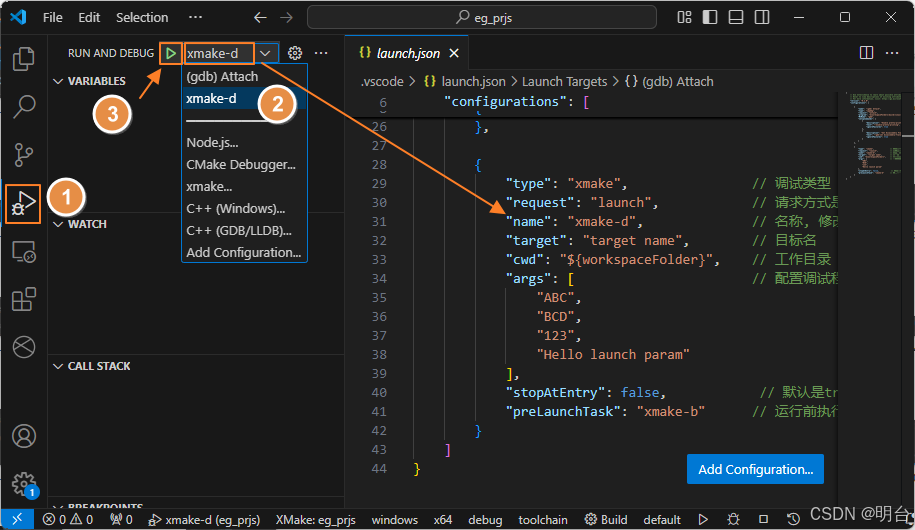Viewport: 915px width, 530px height.
Task: Click toolchain in status bar
Action: [x=543, y=519]
